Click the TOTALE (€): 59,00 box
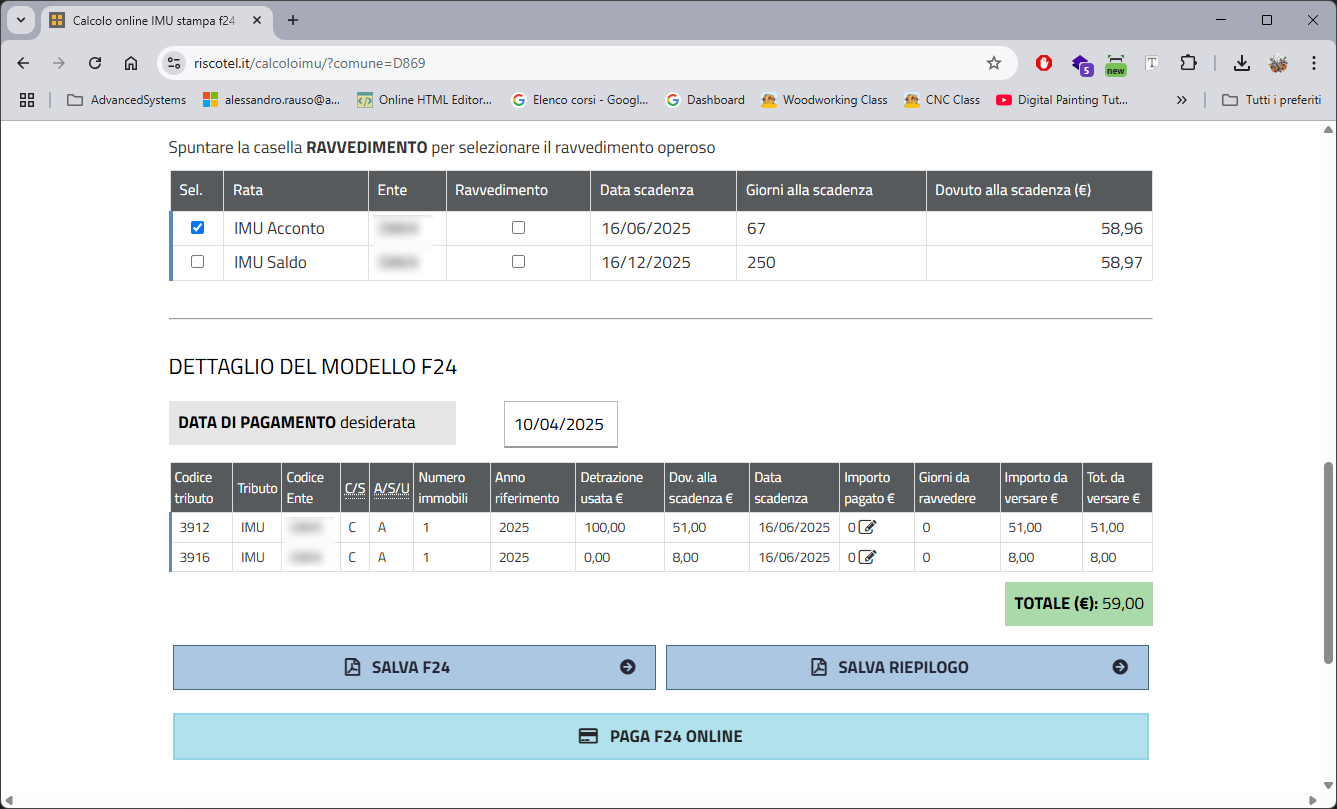Viewport: 1337px width, 809px height. pos(1079,604)
